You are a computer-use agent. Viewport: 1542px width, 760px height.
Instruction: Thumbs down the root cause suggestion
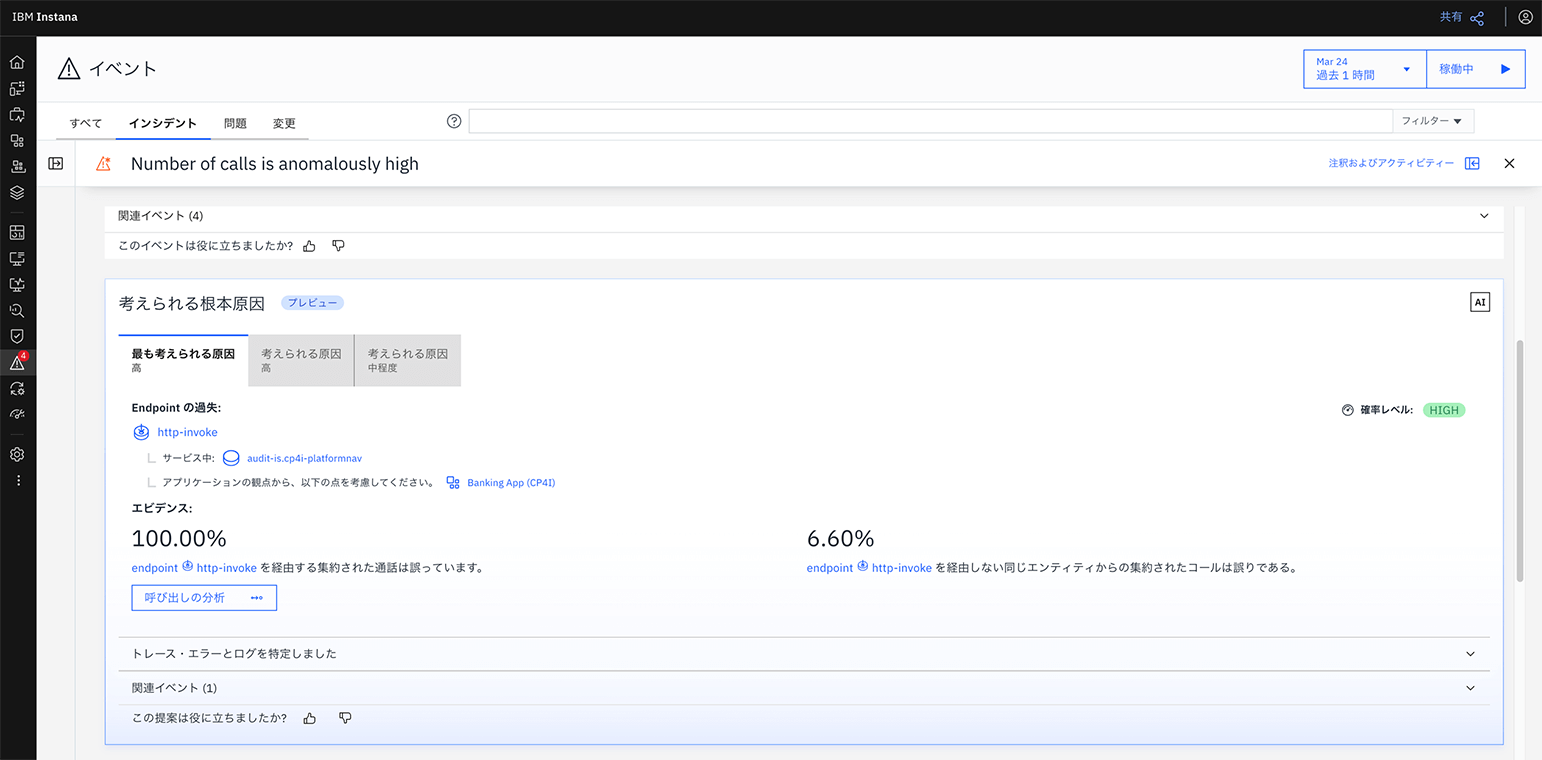(345, 718)
